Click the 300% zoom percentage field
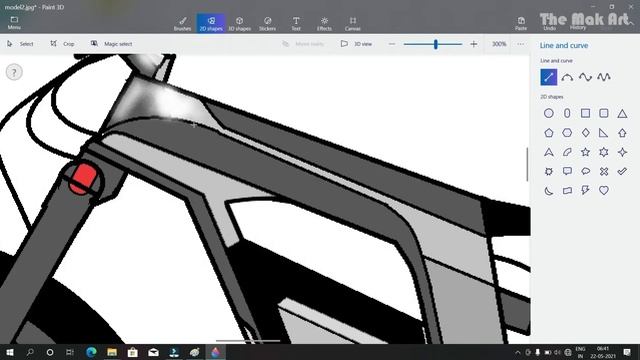 point(499,44)
